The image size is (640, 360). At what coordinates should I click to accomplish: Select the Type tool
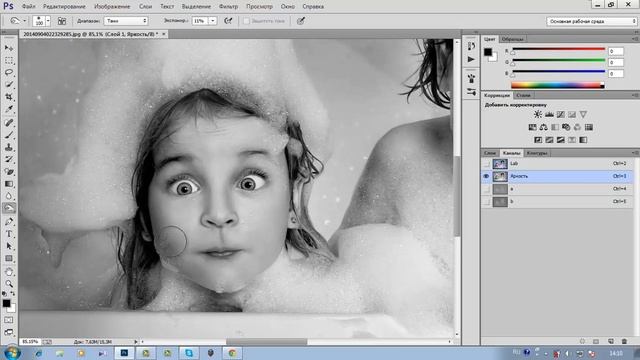click(x=9, y=234)
